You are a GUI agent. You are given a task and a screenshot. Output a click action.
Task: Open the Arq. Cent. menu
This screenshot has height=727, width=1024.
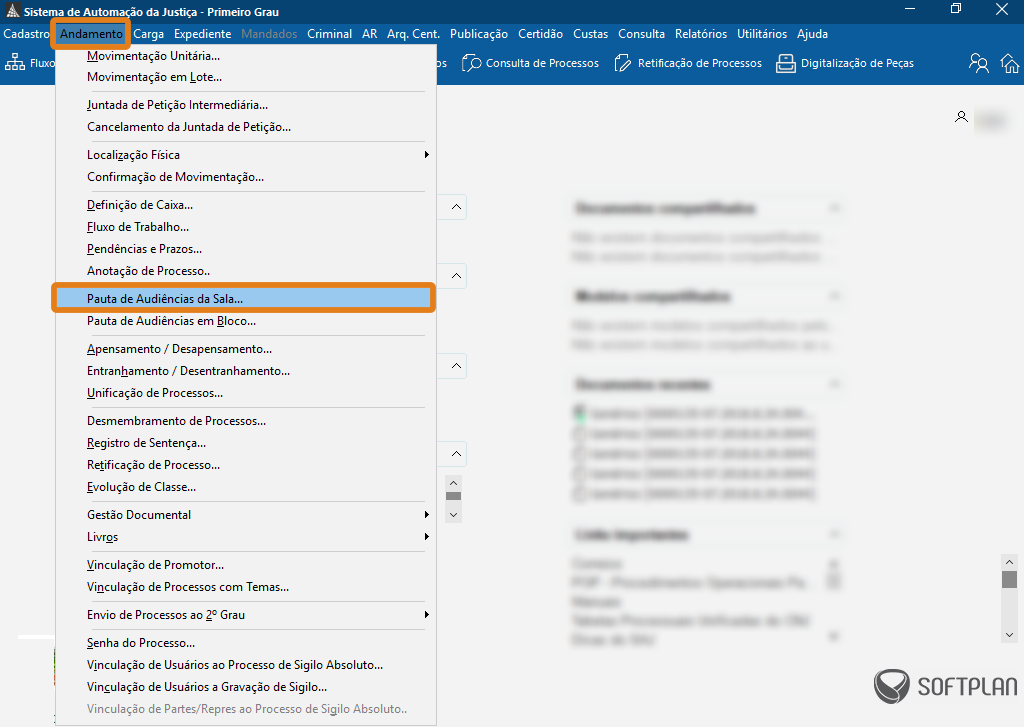coord(413,34)
